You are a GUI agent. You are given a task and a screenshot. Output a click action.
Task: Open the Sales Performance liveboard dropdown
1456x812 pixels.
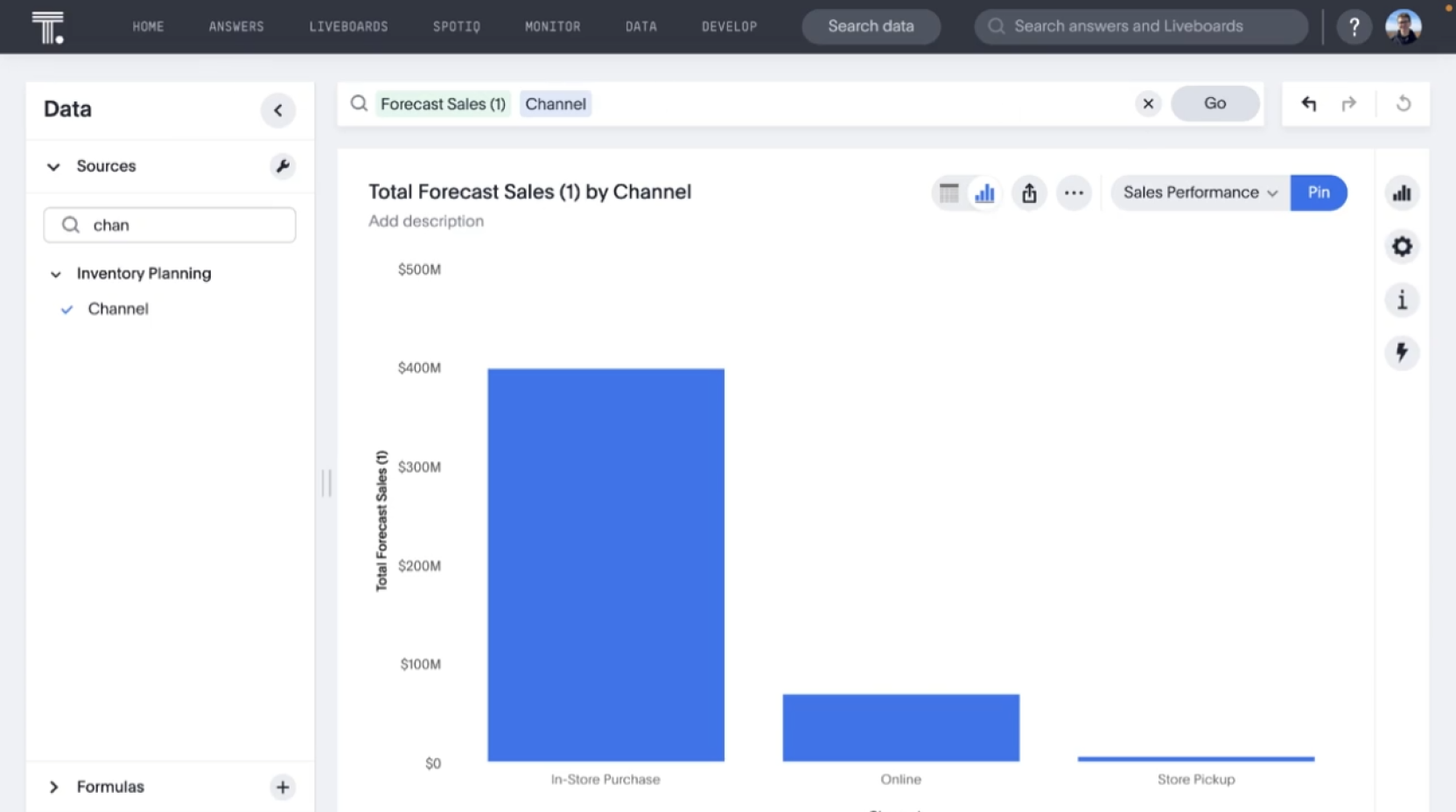pyautogui.click(x=1197, y=192)
